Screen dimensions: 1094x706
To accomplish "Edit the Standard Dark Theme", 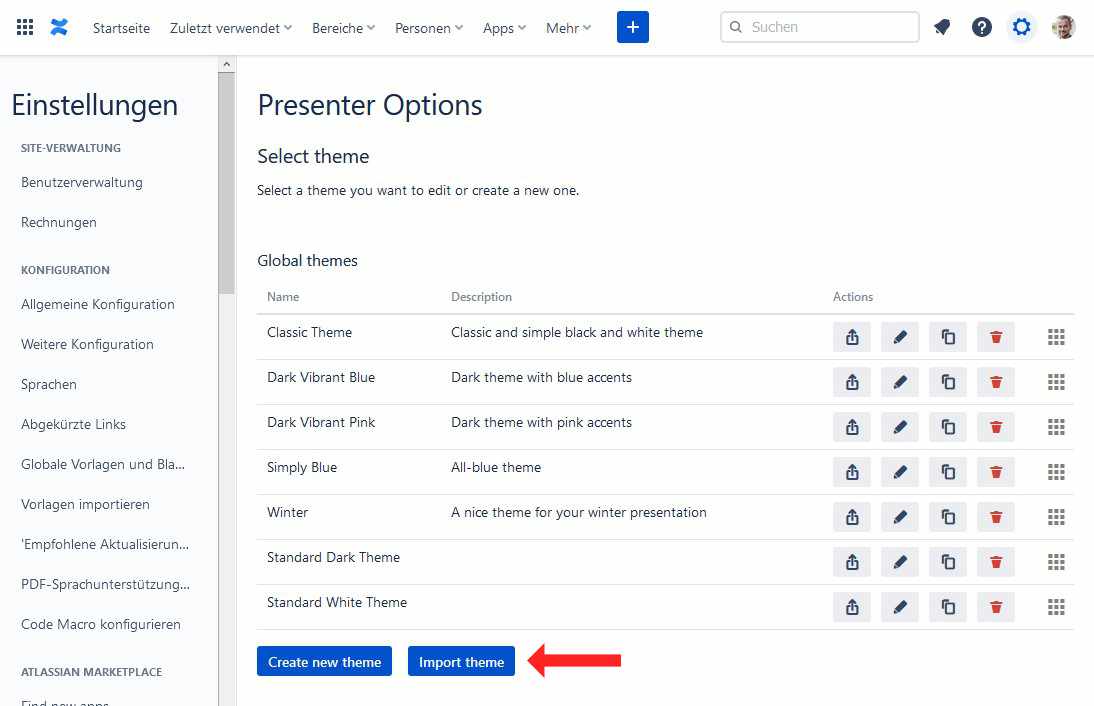I will [900, 562].
